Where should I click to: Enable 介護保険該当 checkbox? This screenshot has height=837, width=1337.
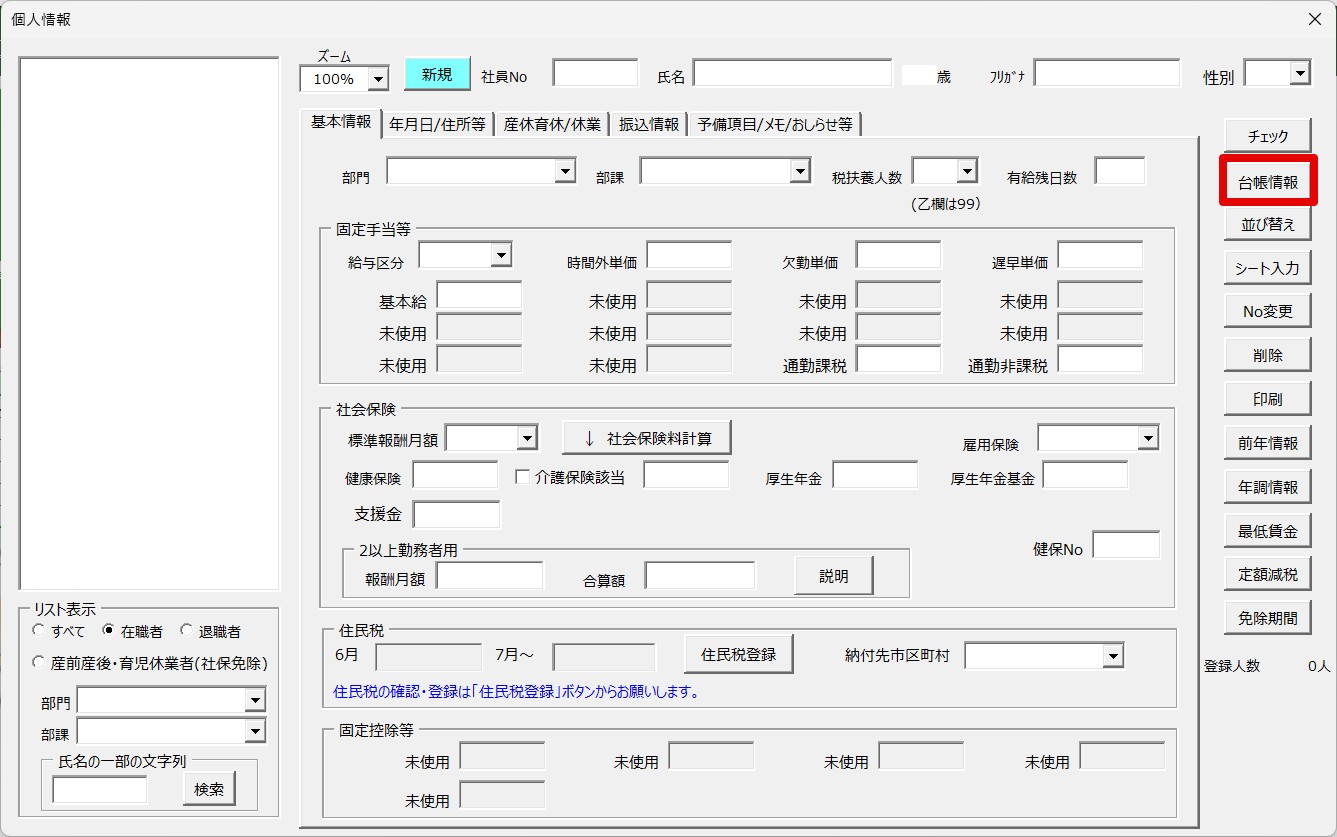[522, 477]
